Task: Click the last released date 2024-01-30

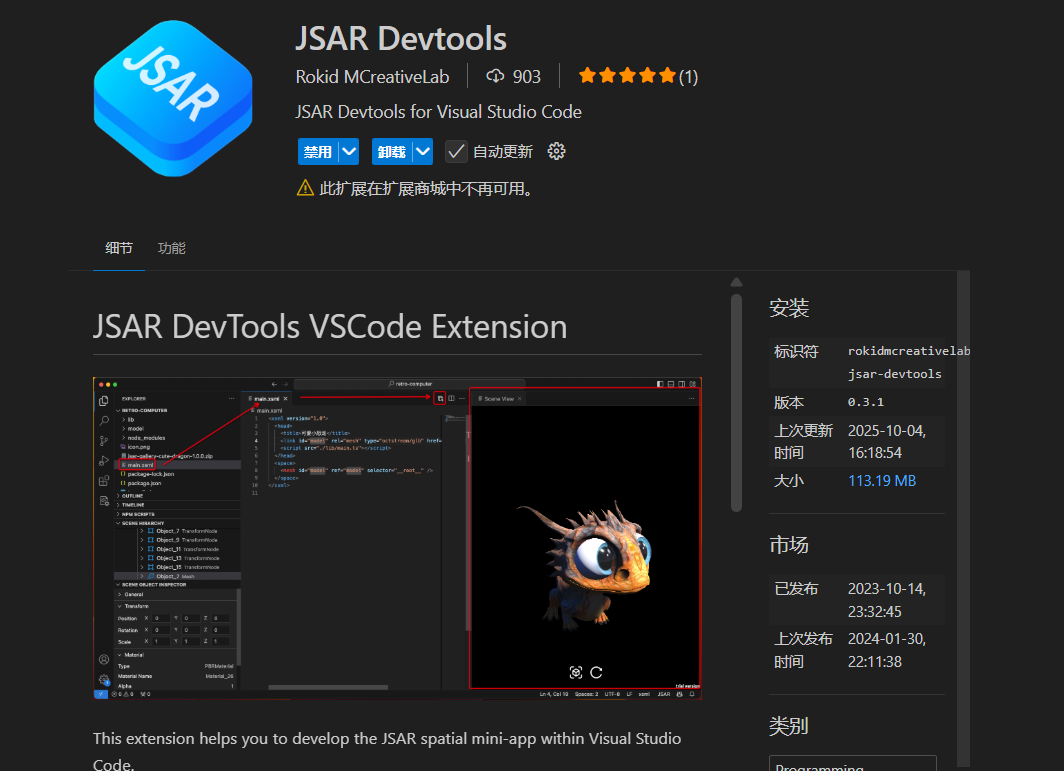Action: (886, 639)
